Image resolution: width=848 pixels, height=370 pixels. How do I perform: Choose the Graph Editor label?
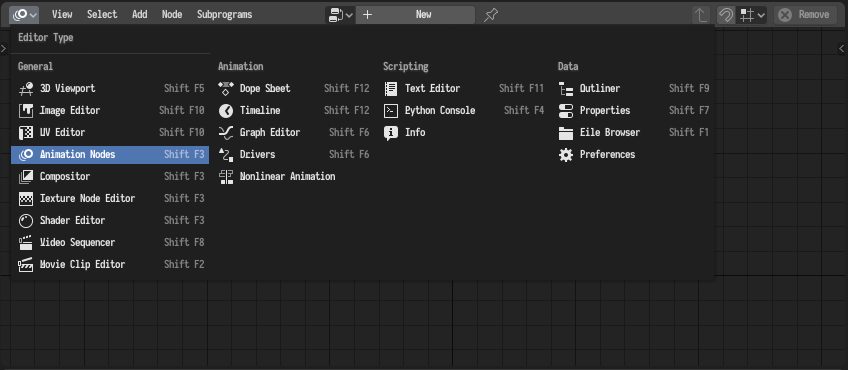coord(270,133)
